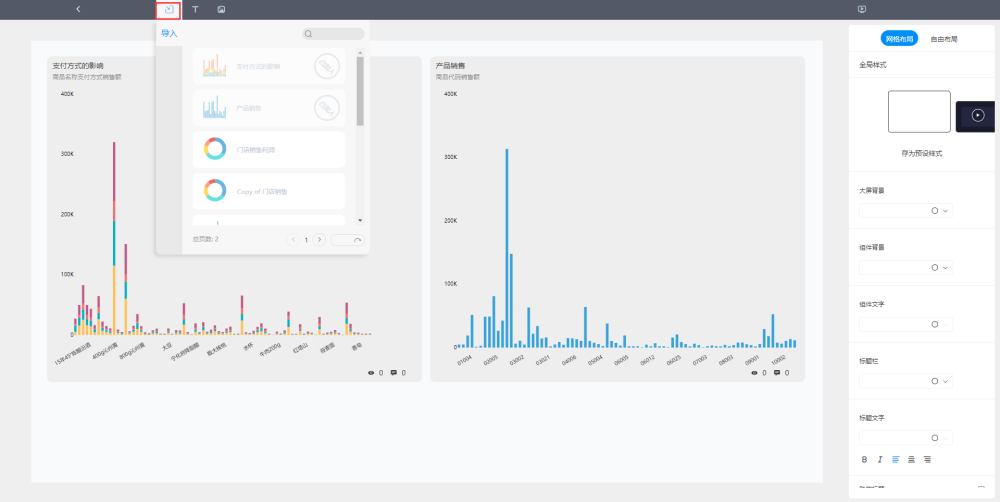Click the stacked chart icon of 支付方式的影响 list item
The height and width of the screenshot is (502, 1000).
point(215,66)
